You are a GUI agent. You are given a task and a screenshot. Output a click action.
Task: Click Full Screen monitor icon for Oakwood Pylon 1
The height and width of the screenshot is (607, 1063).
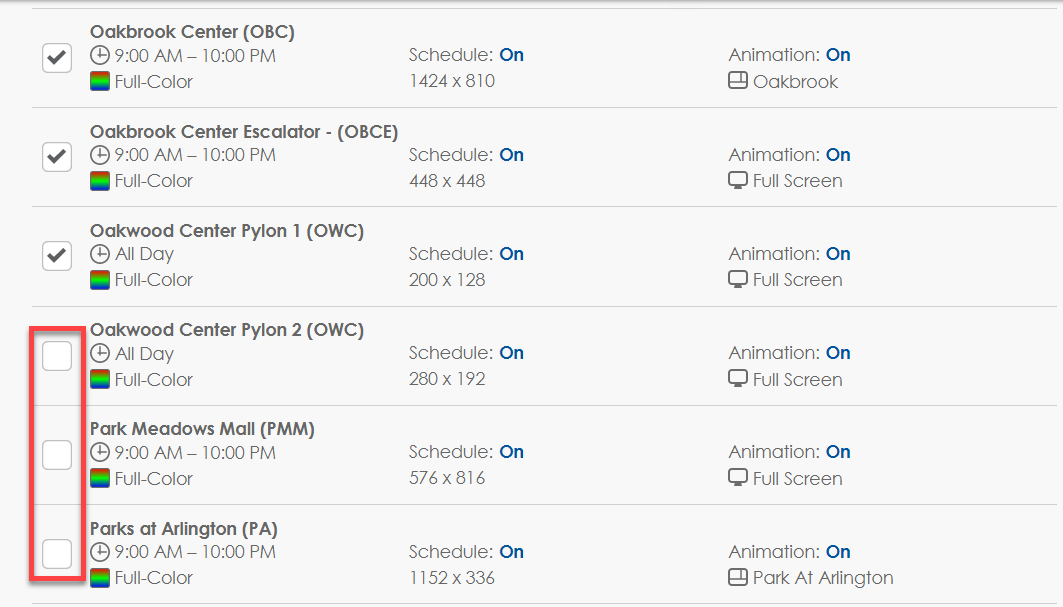pyautogui.click(x=738, y=280)
